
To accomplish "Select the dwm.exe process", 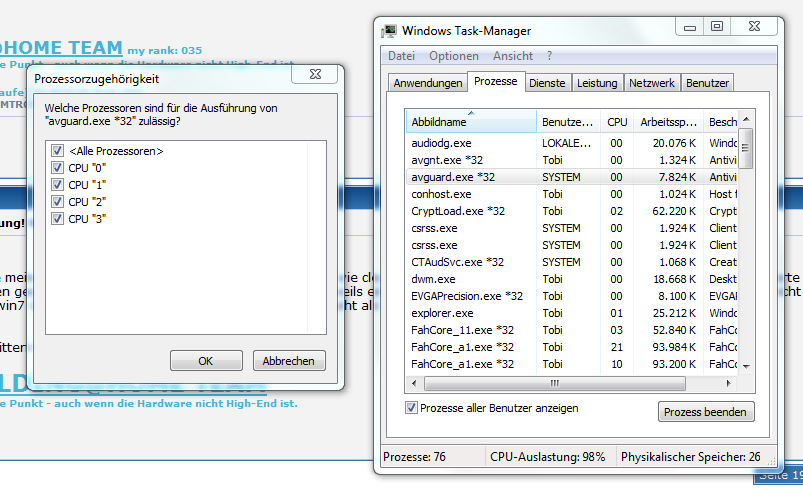I will coord(573,279).
